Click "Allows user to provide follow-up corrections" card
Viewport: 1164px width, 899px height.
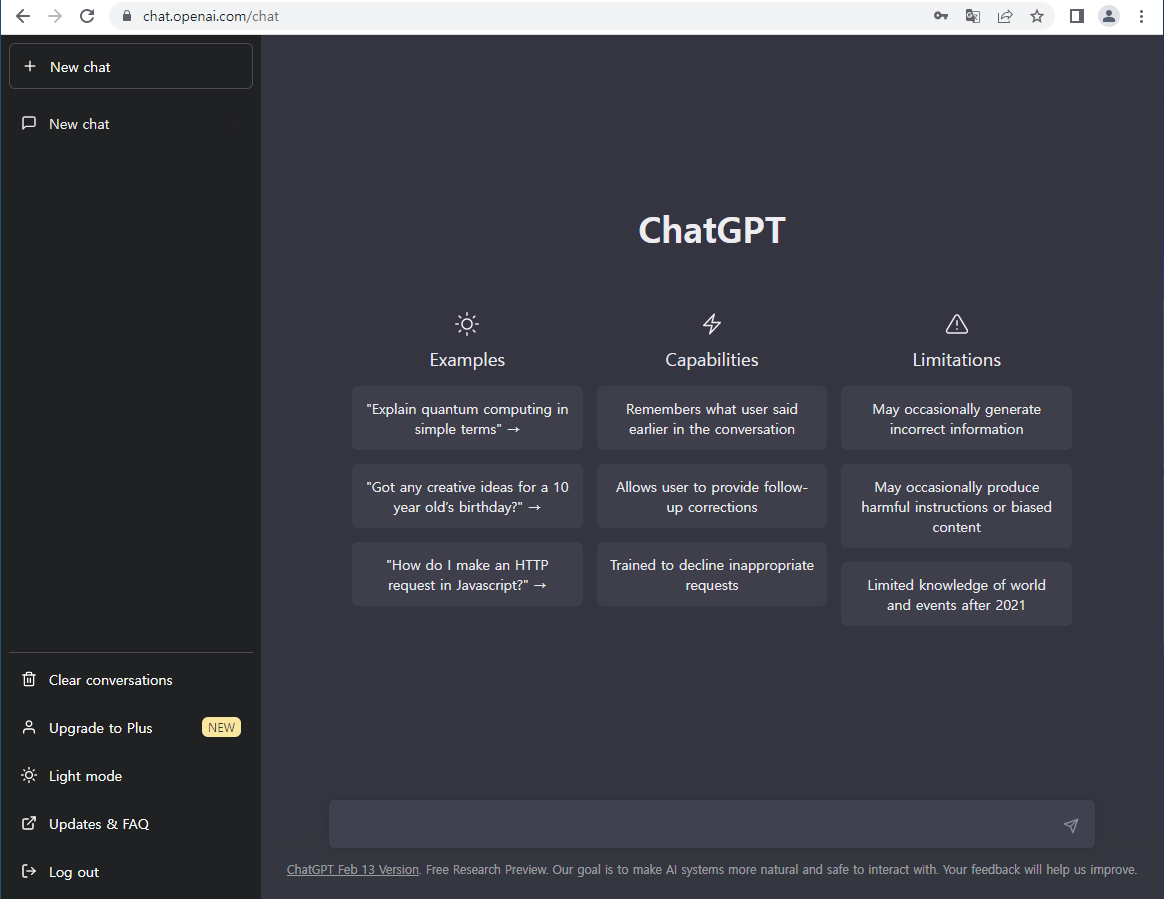(x=712, y=496)
